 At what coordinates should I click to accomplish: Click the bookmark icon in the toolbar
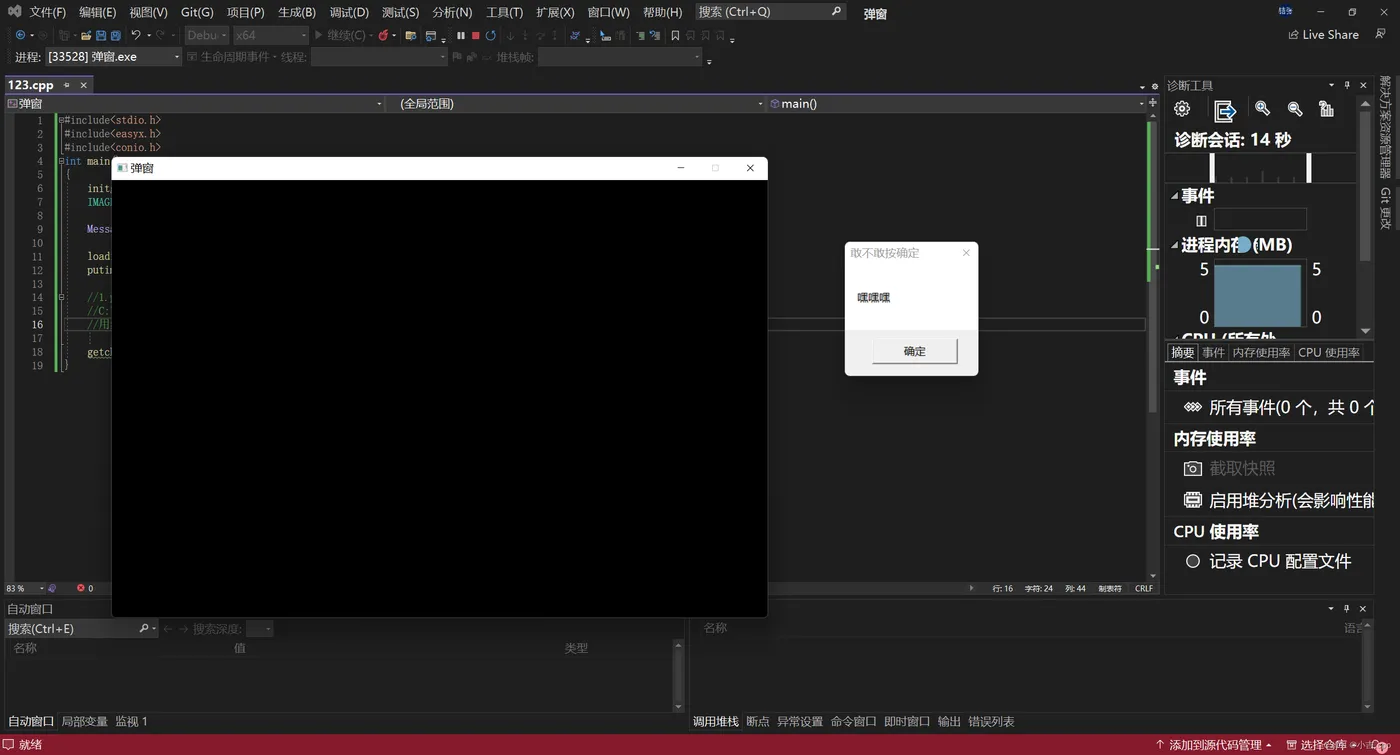click(675, 35)
